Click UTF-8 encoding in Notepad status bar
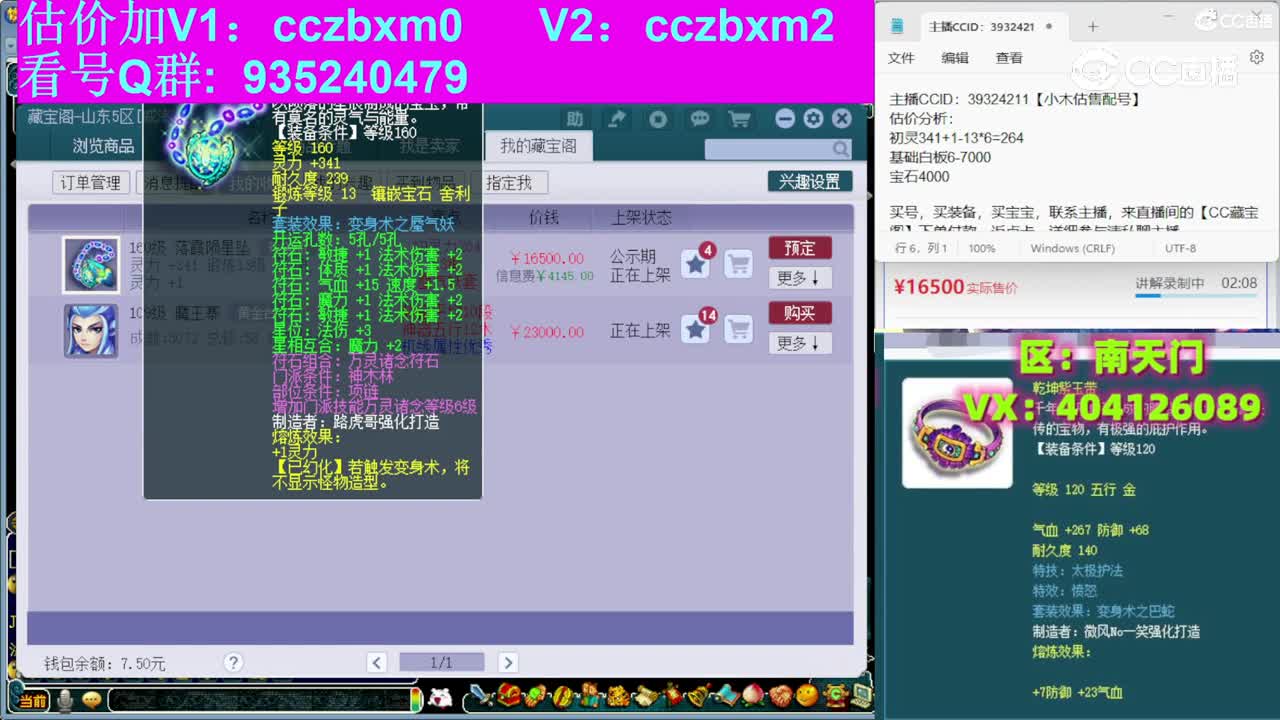The width and height of the screenshot is (1280, 720). pos(1180,248)
